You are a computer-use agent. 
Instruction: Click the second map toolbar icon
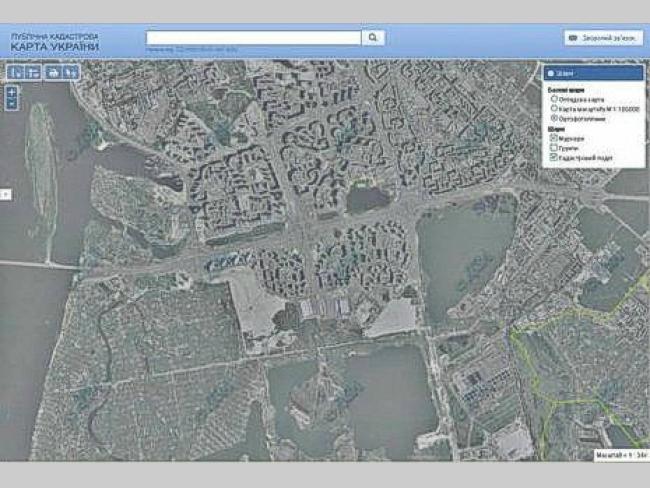point(32,72)
